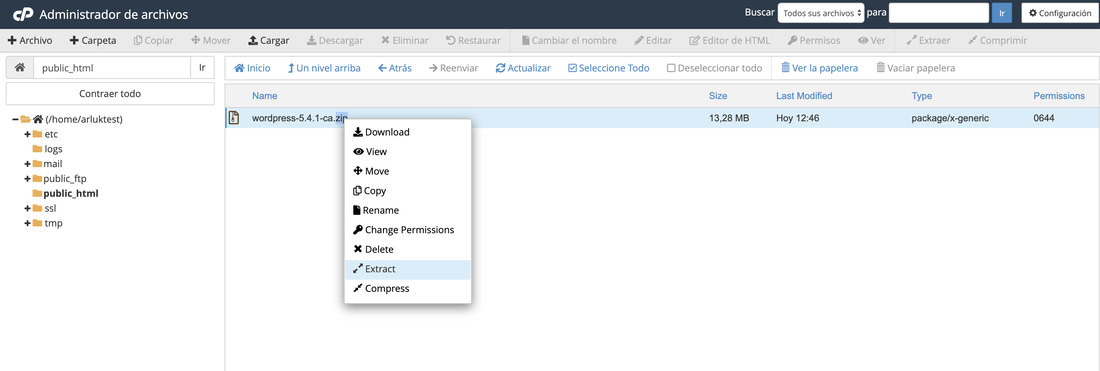
Task: Select the logs folder in the tree
Action: point(53,149)
